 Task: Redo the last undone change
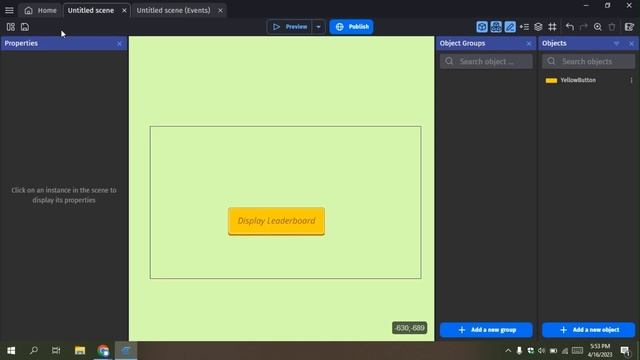(584, 27)
